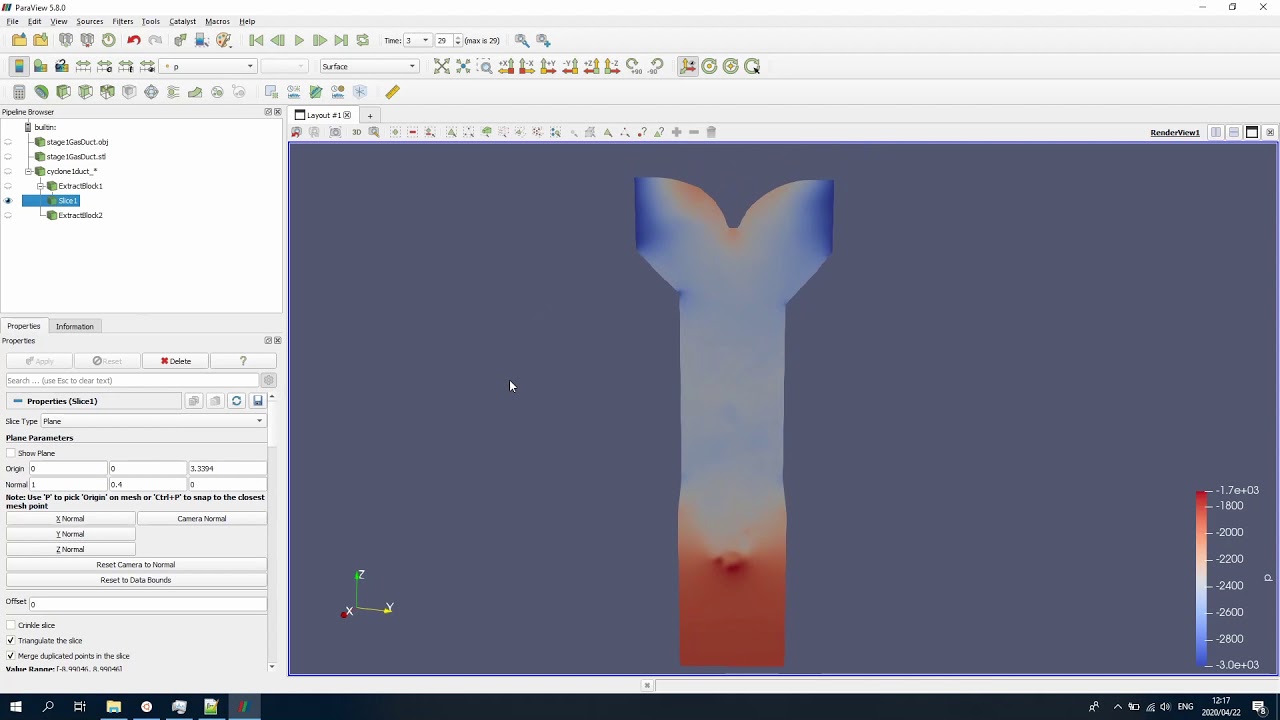Open coloring array 'p' dropdown
The image size is (1280, 720).
click(x=208, y=66)
